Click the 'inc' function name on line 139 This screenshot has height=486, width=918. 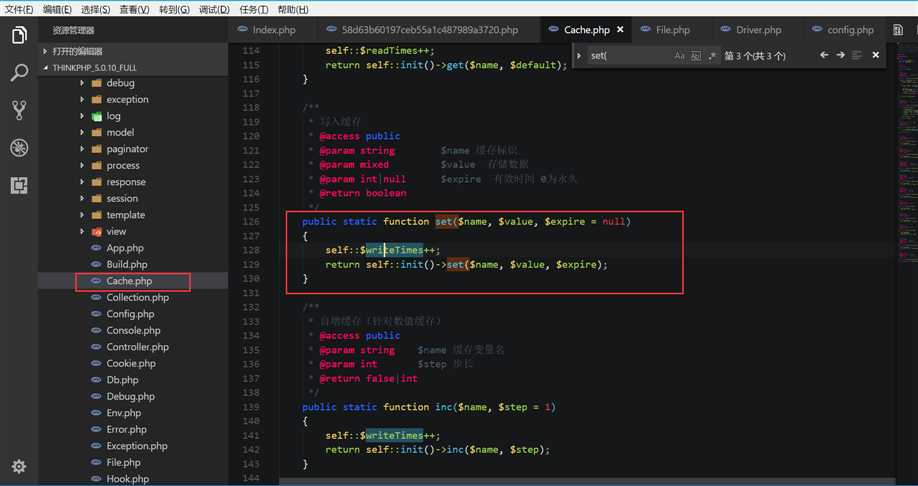click(x=444, y=407)
